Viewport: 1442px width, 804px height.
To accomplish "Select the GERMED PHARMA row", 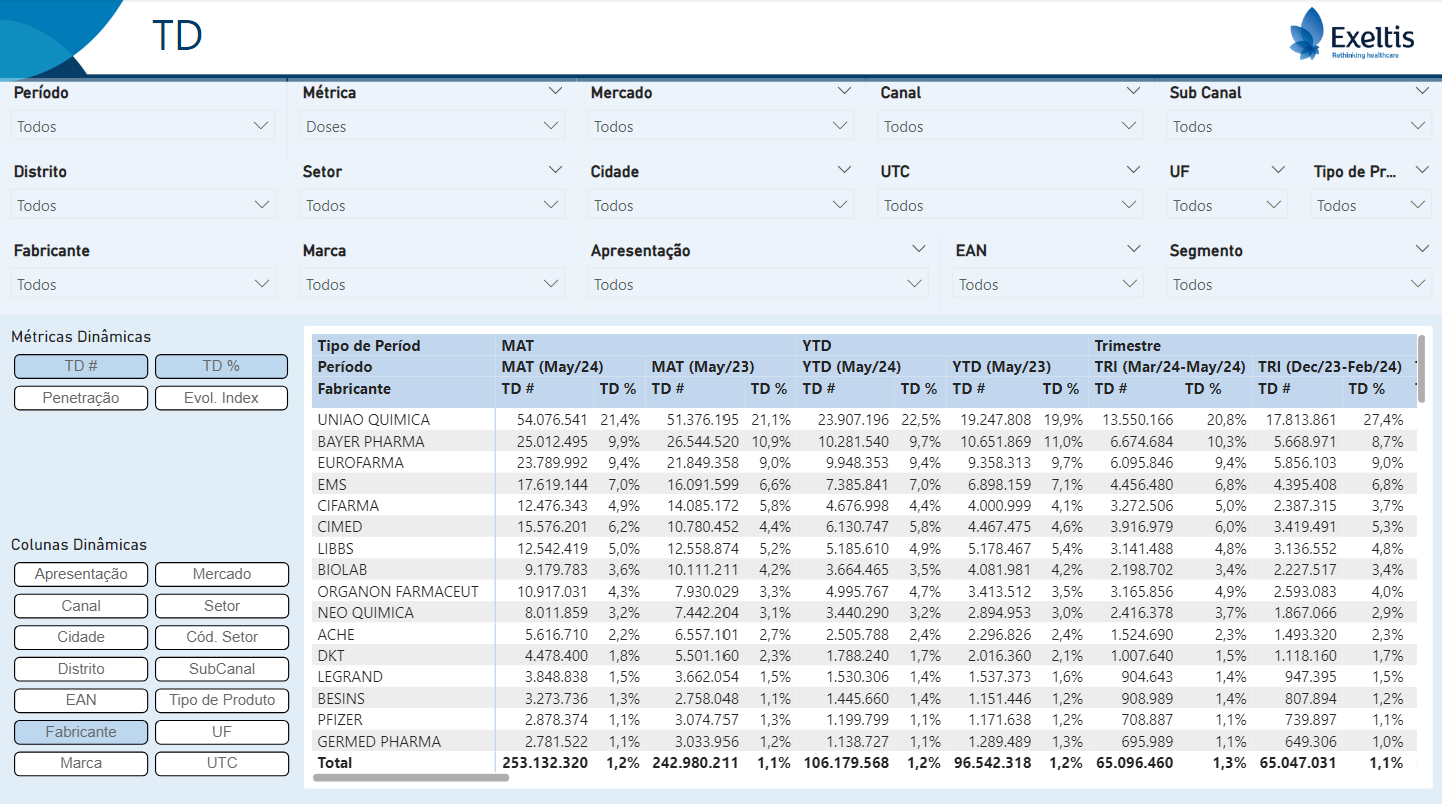I will (865, 741).
